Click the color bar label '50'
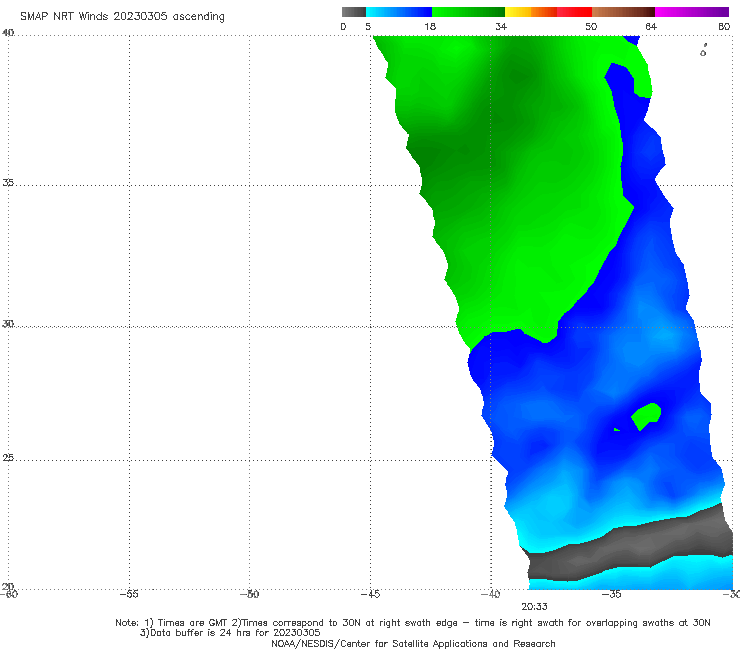740x650 pixels. tap(591, 27)
